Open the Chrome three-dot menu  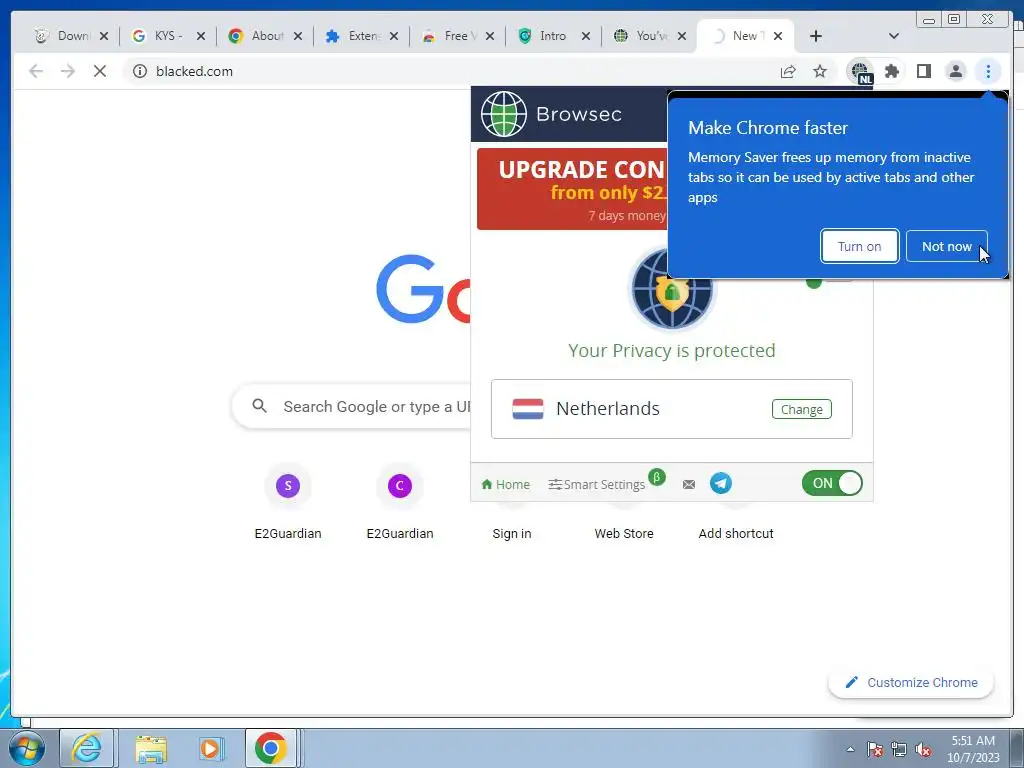tap(988, 71)
